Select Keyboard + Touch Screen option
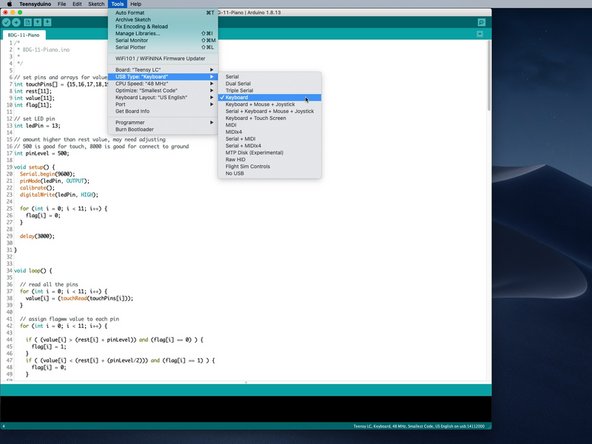Screen dimensions: 592x444 point(270,118)
